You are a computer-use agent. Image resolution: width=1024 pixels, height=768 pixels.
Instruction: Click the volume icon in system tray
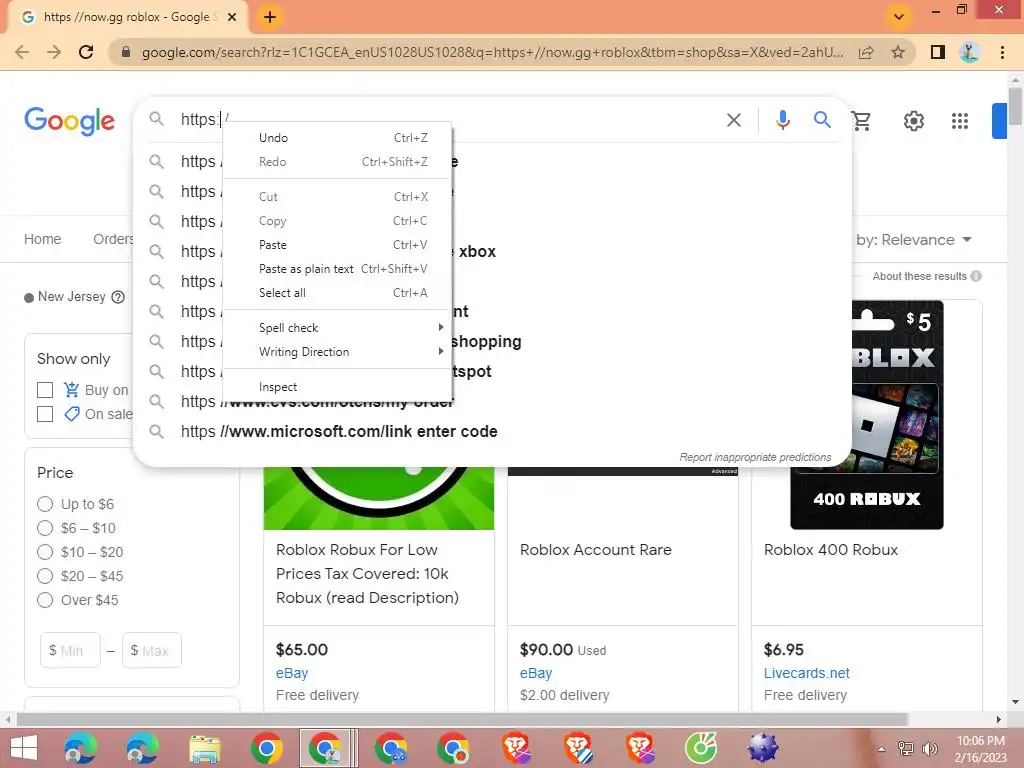(x=929, y=748)
